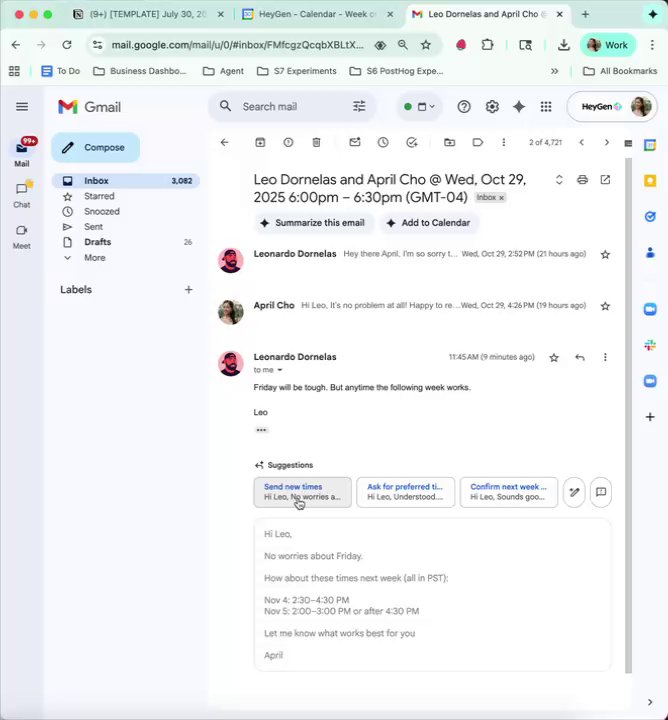Image resolution: width=668 pixels, height=720 pixels.
Task: Mark the conversation as unread
Action: point(354,142)
